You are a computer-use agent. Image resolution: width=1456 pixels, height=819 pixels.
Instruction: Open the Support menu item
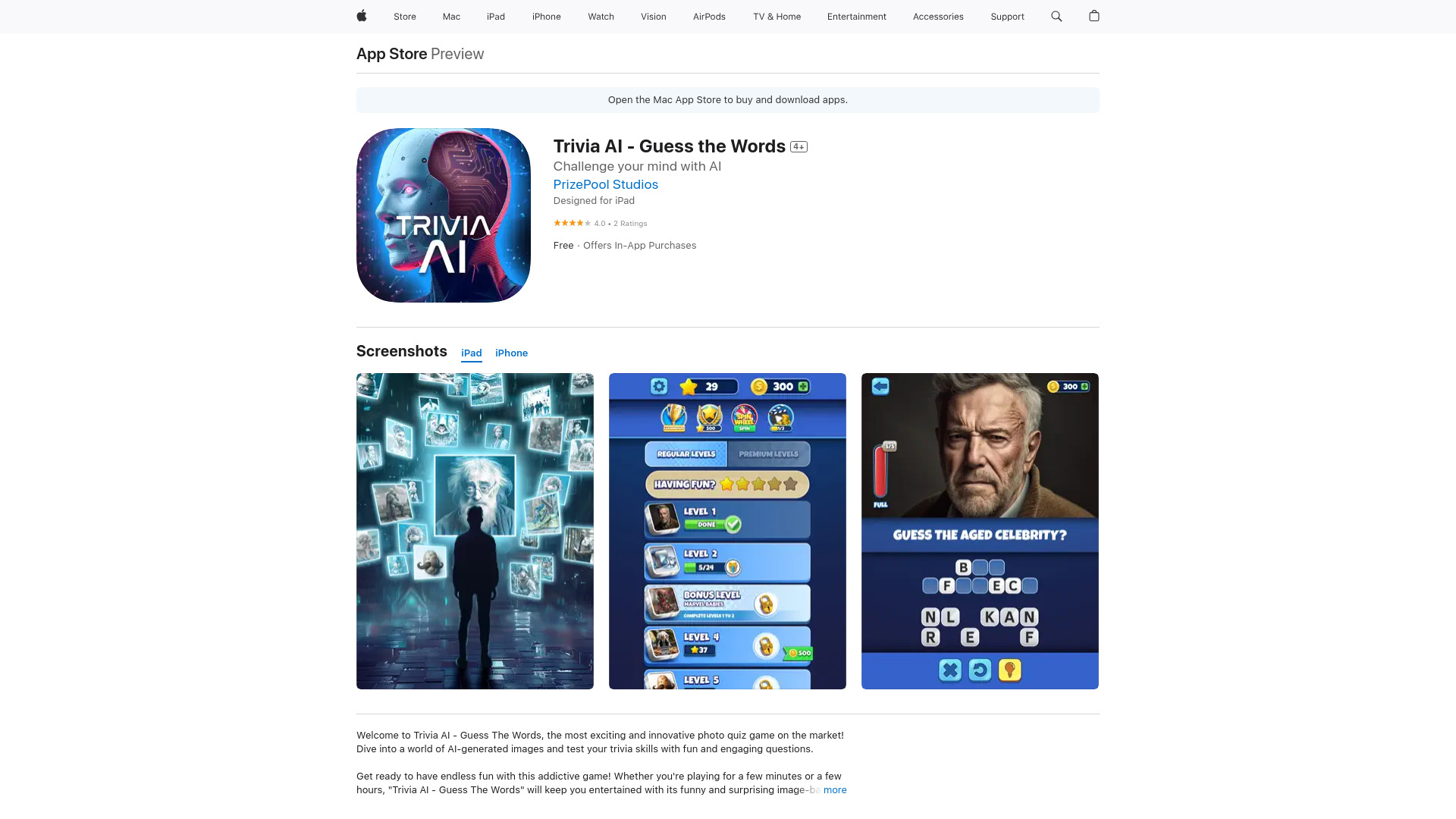pyautogui.click(x=1007, y=16)
